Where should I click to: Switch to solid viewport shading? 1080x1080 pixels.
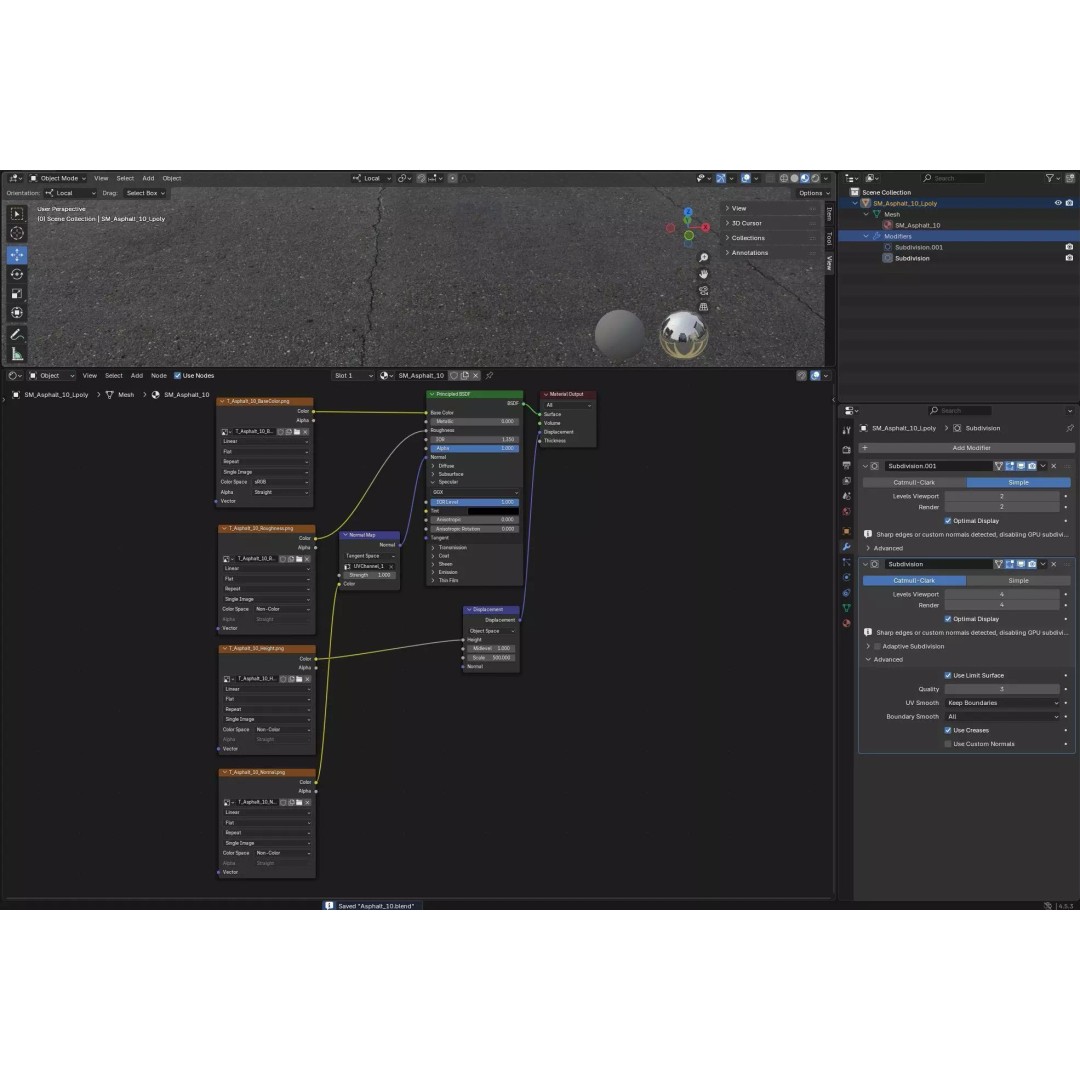pos(794,178)
